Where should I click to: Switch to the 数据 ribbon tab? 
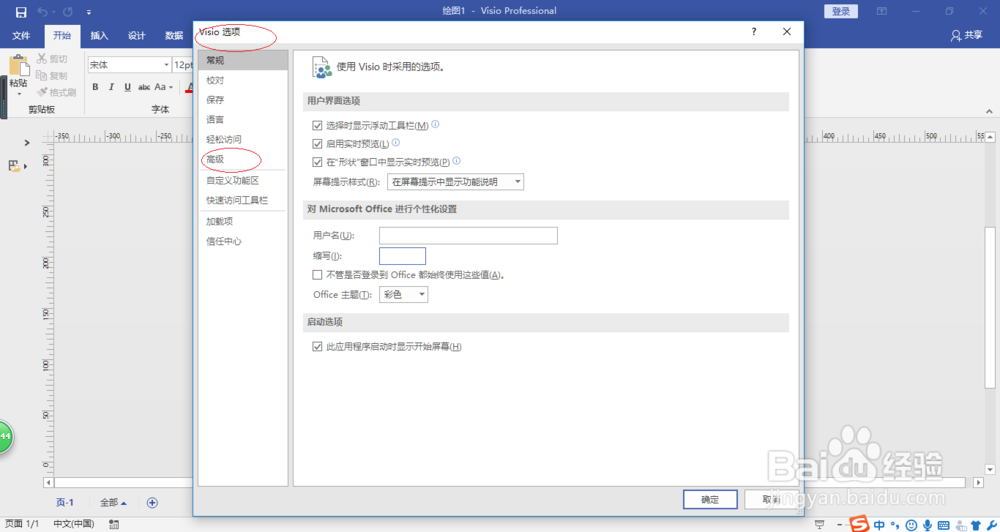tap(174, 36)
